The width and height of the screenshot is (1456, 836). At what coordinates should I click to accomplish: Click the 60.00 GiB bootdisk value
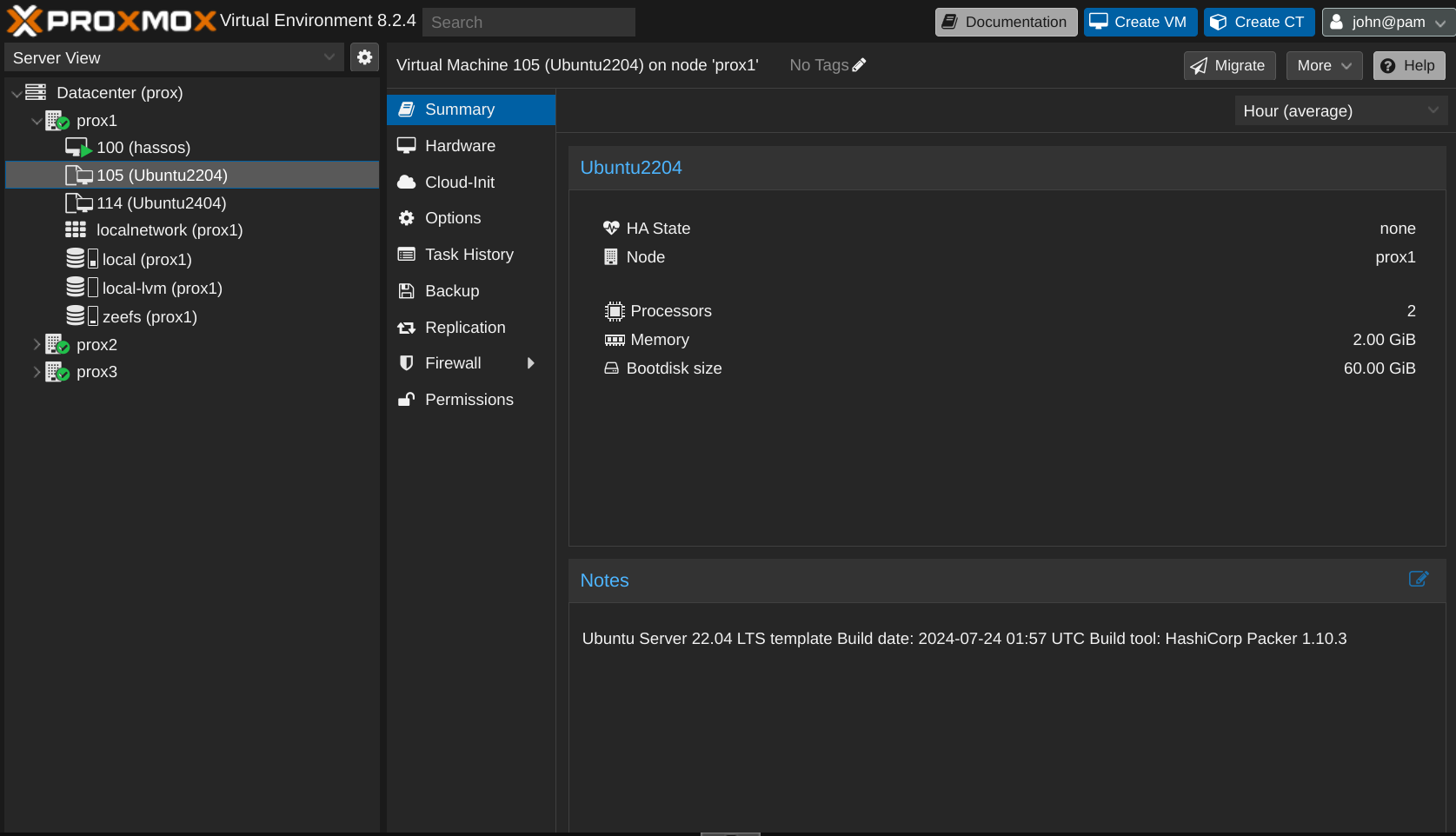tap(1380, 368)
